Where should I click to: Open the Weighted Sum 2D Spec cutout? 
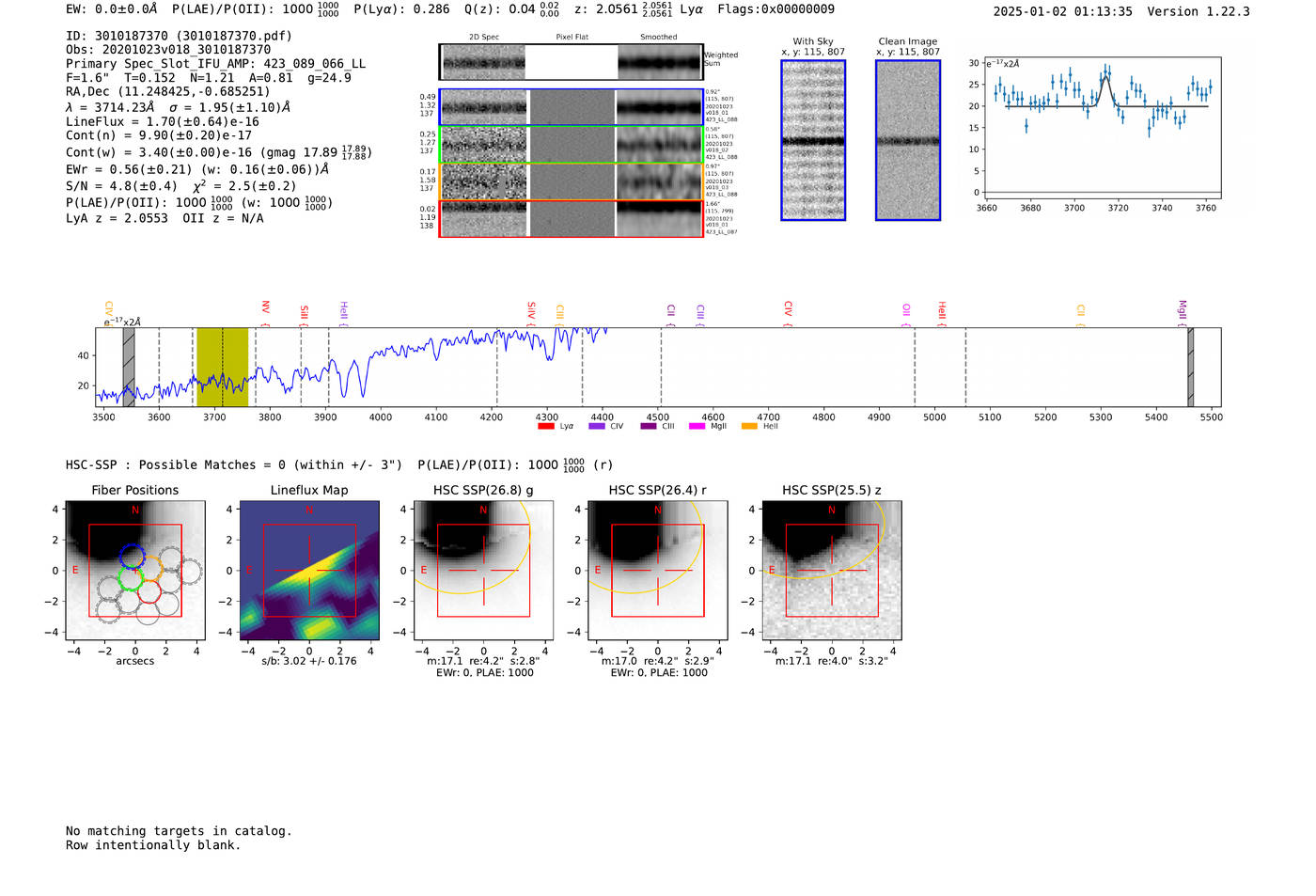(483, 62)
